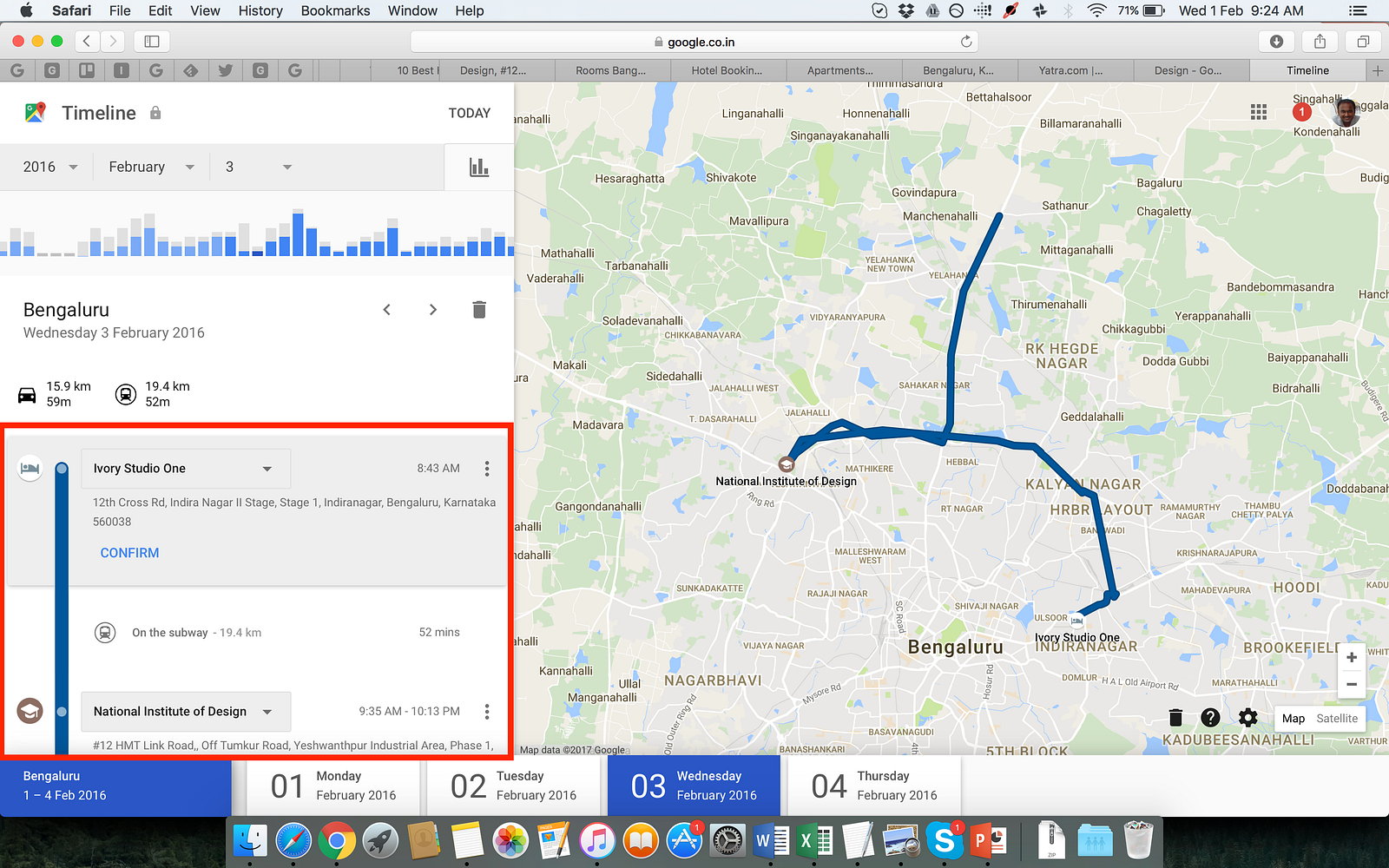Open map settings gear icon

click(x=1247, y=718)
